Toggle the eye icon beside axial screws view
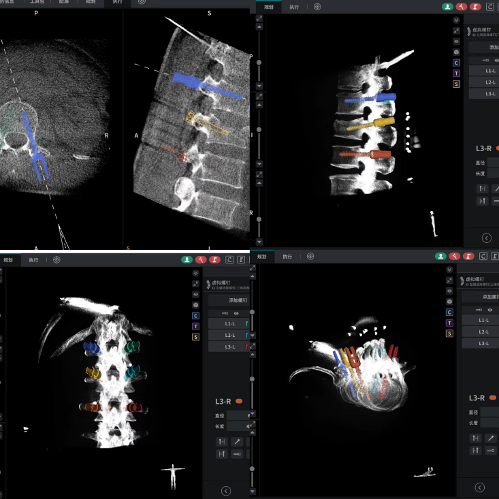Screen dimensions: 499x499 449,291
